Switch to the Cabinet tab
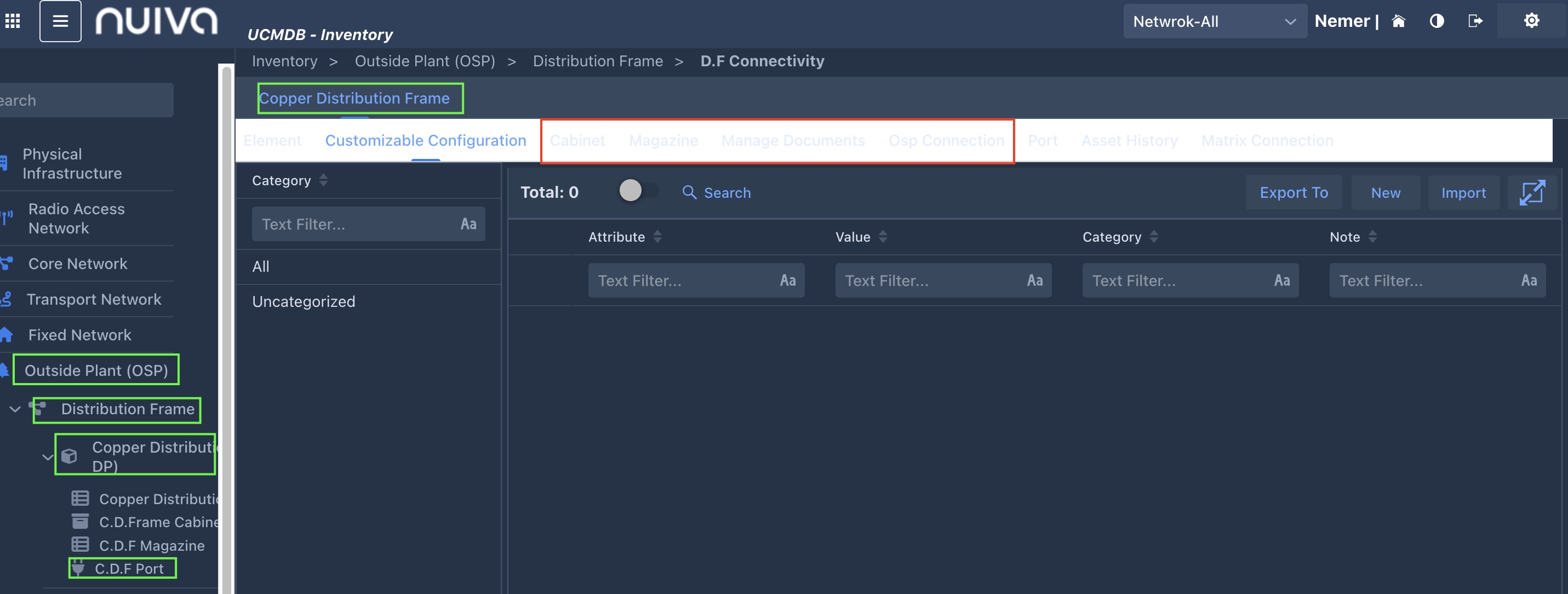 [577, 141]
